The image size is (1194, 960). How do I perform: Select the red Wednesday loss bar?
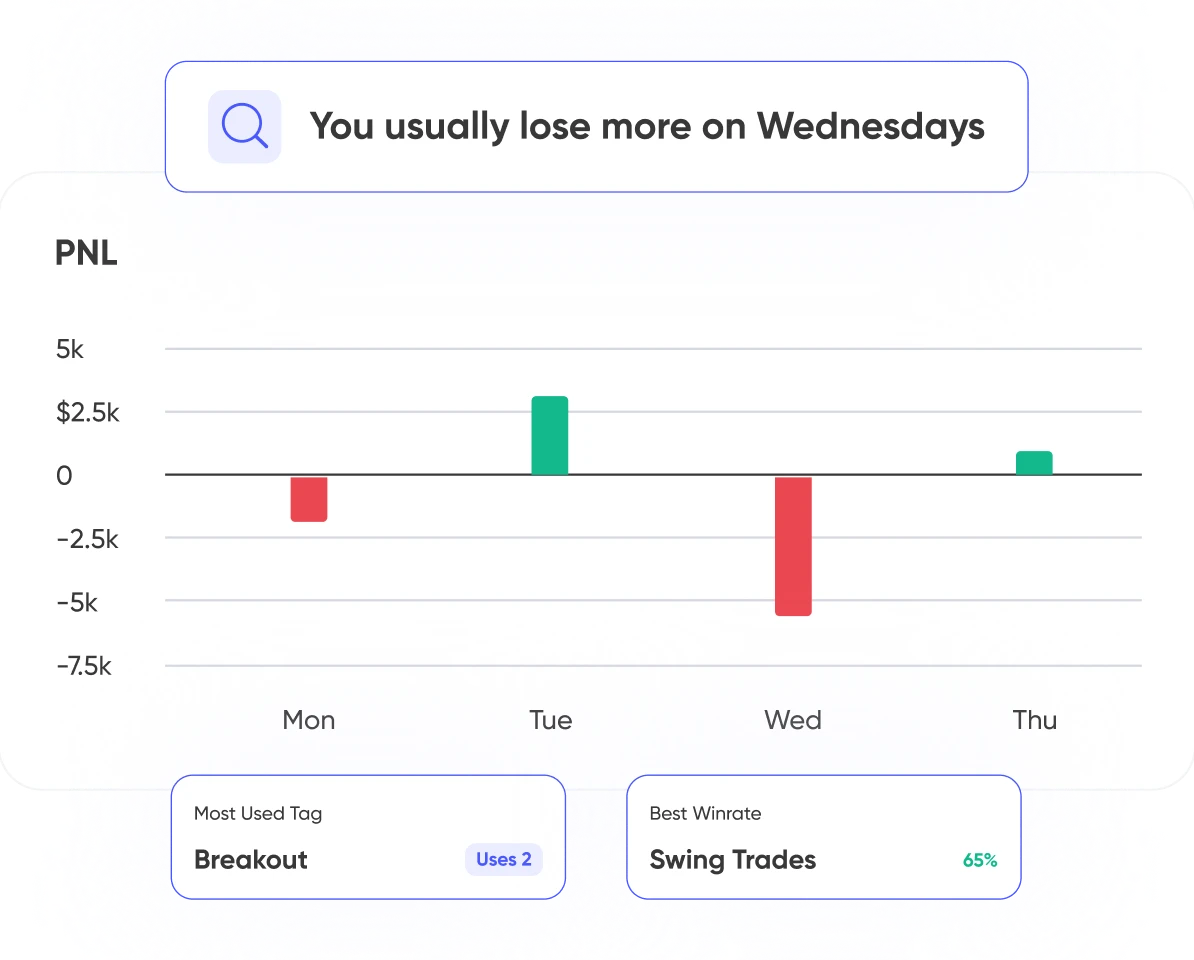(793, 546)
